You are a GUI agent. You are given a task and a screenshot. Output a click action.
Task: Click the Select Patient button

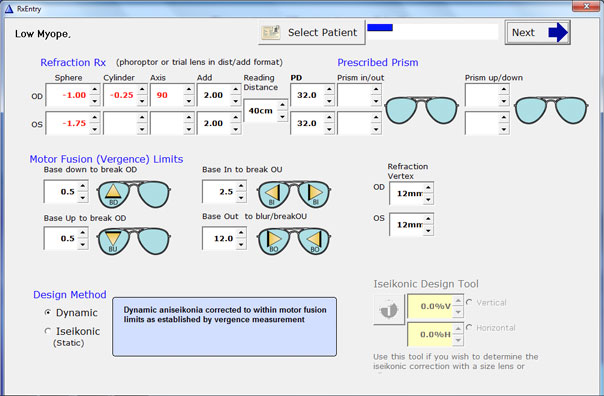(x=312, y=32)
